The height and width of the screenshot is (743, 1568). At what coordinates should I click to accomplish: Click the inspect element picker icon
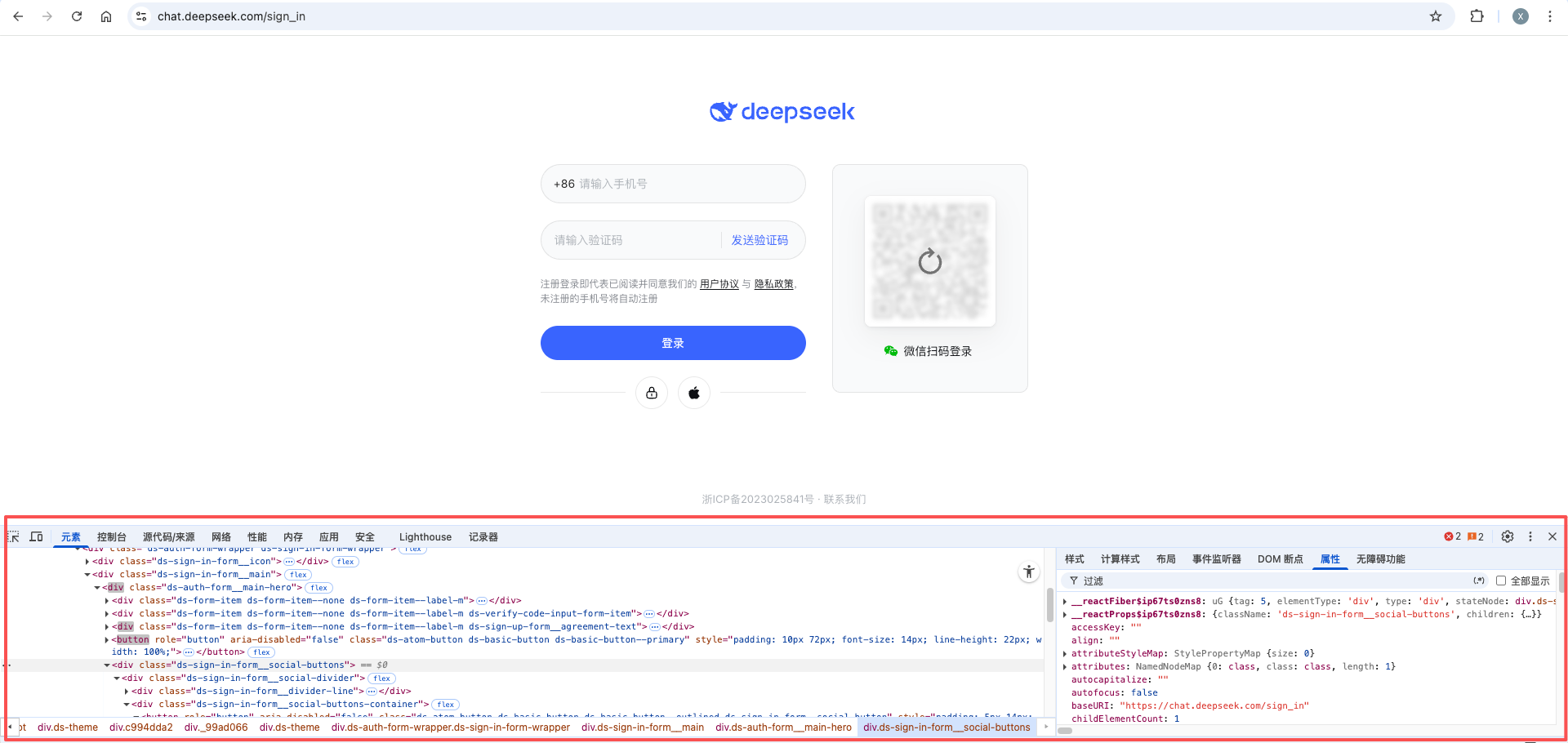coord(14,536)
